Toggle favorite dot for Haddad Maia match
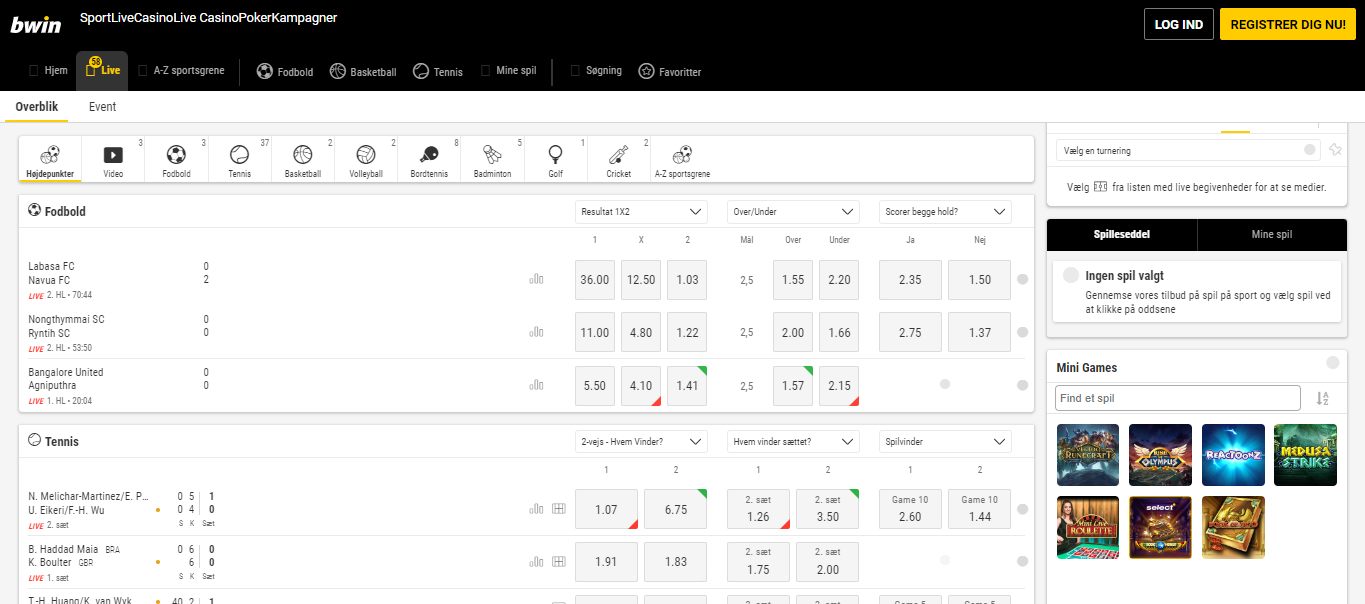This screenshot has width=1365, height=604. coord(1022,562)
